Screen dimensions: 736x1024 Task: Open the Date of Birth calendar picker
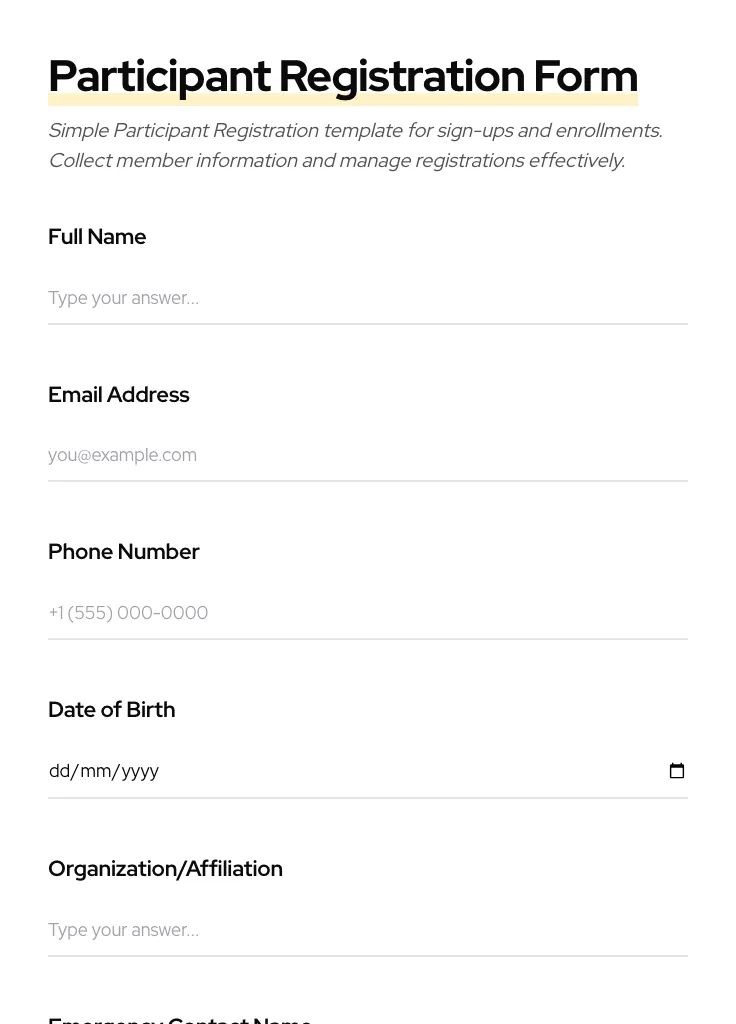pyautogui.click(x=677, y=771)
